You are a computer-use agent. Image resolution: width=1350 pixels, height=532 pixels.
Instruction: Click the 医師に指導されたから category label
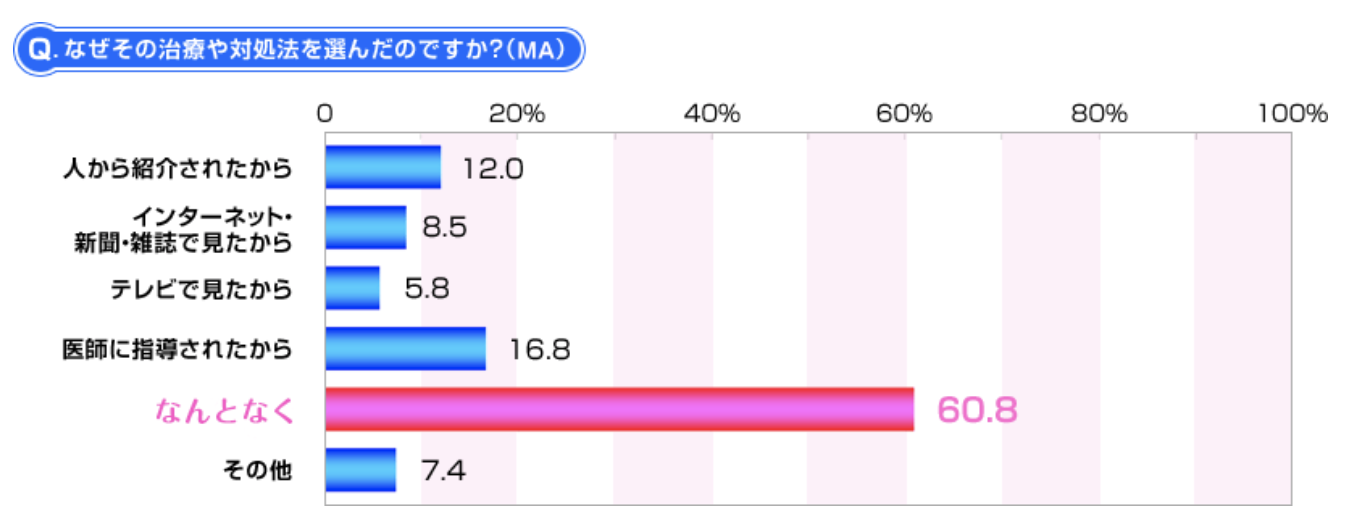coord(177,349)
